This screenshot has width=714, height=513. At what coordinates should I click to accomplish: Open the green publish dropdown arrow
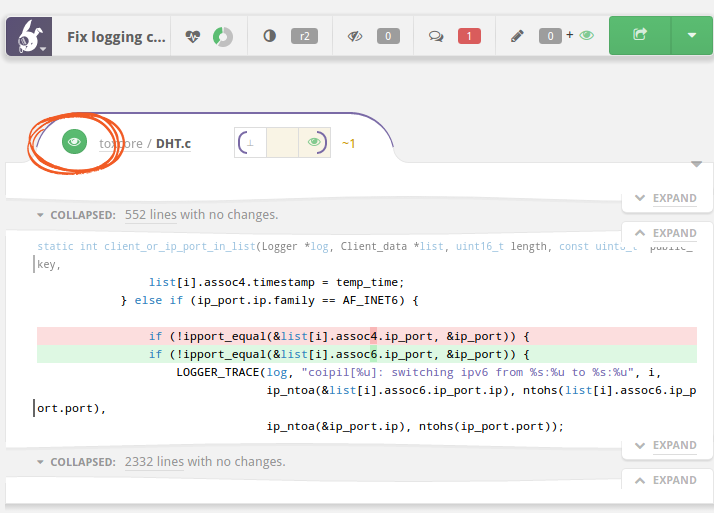coord(692,36)
